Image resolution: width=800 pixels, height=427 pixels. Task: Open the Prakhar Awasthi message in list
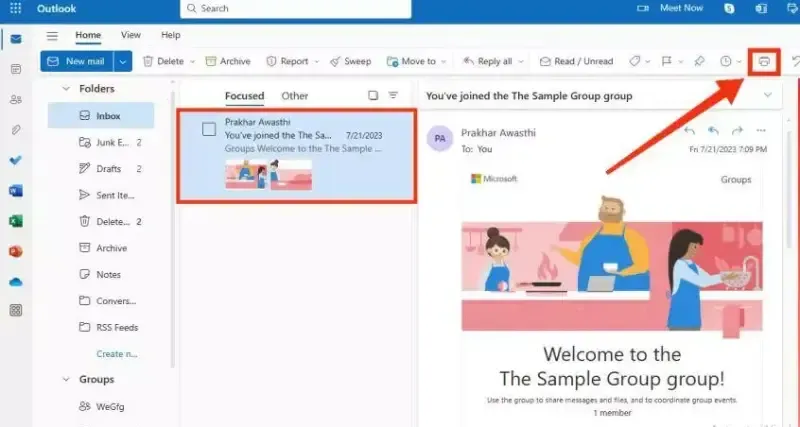pos(296,156)
